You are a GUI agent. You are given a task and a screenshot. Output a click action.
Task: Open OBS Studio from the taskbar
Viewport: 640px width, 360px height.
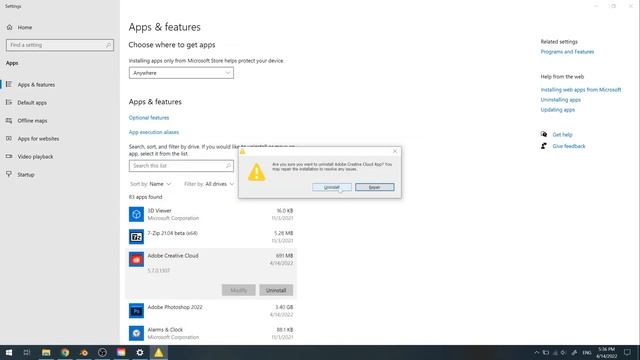(102, 352)
